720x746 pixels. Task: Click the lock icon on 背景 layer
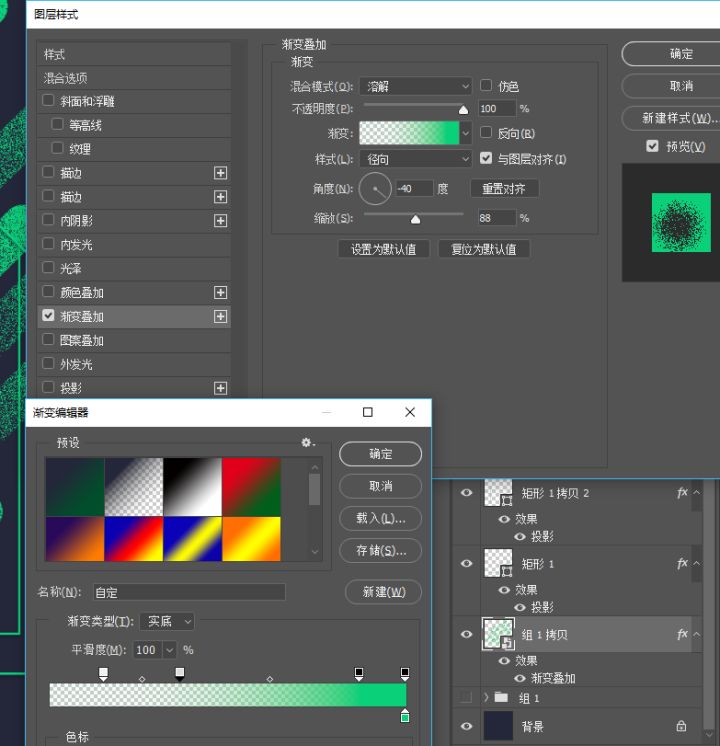point(681,726)
